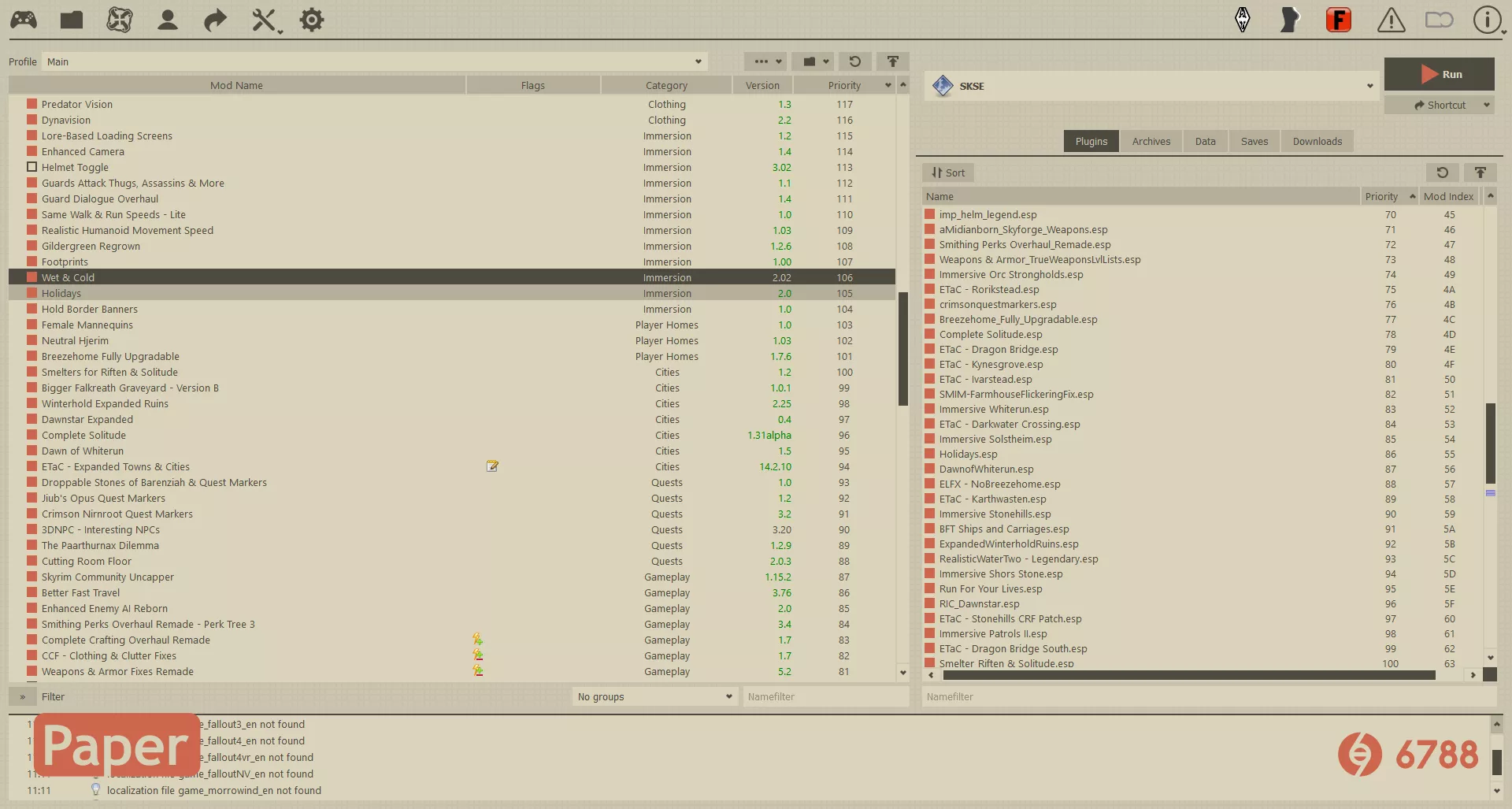Open the mod list actions dots dropdown

point(765,61)
